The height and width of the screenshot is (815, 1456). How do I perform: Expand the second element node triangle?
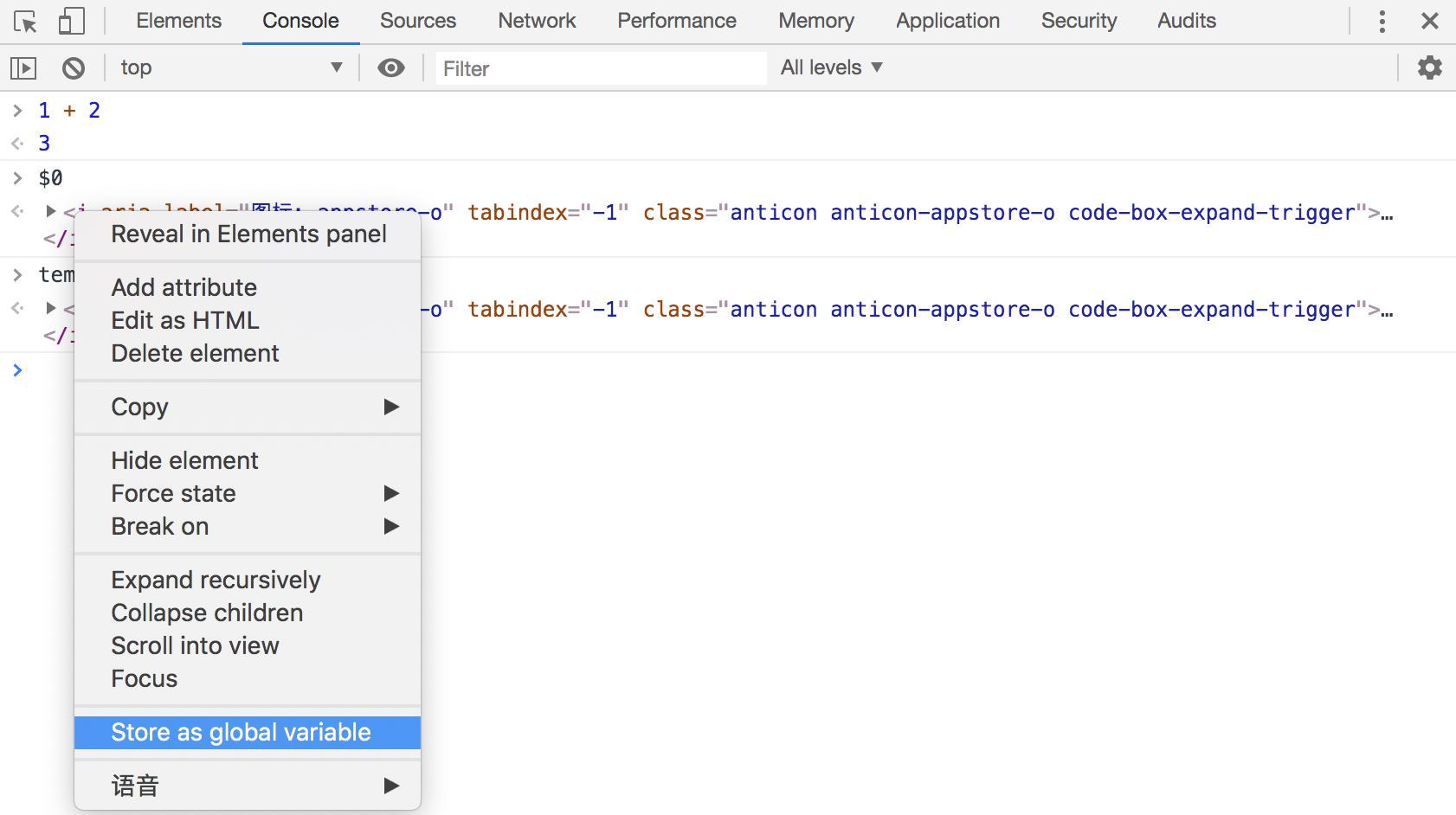[x=51, y=308]
